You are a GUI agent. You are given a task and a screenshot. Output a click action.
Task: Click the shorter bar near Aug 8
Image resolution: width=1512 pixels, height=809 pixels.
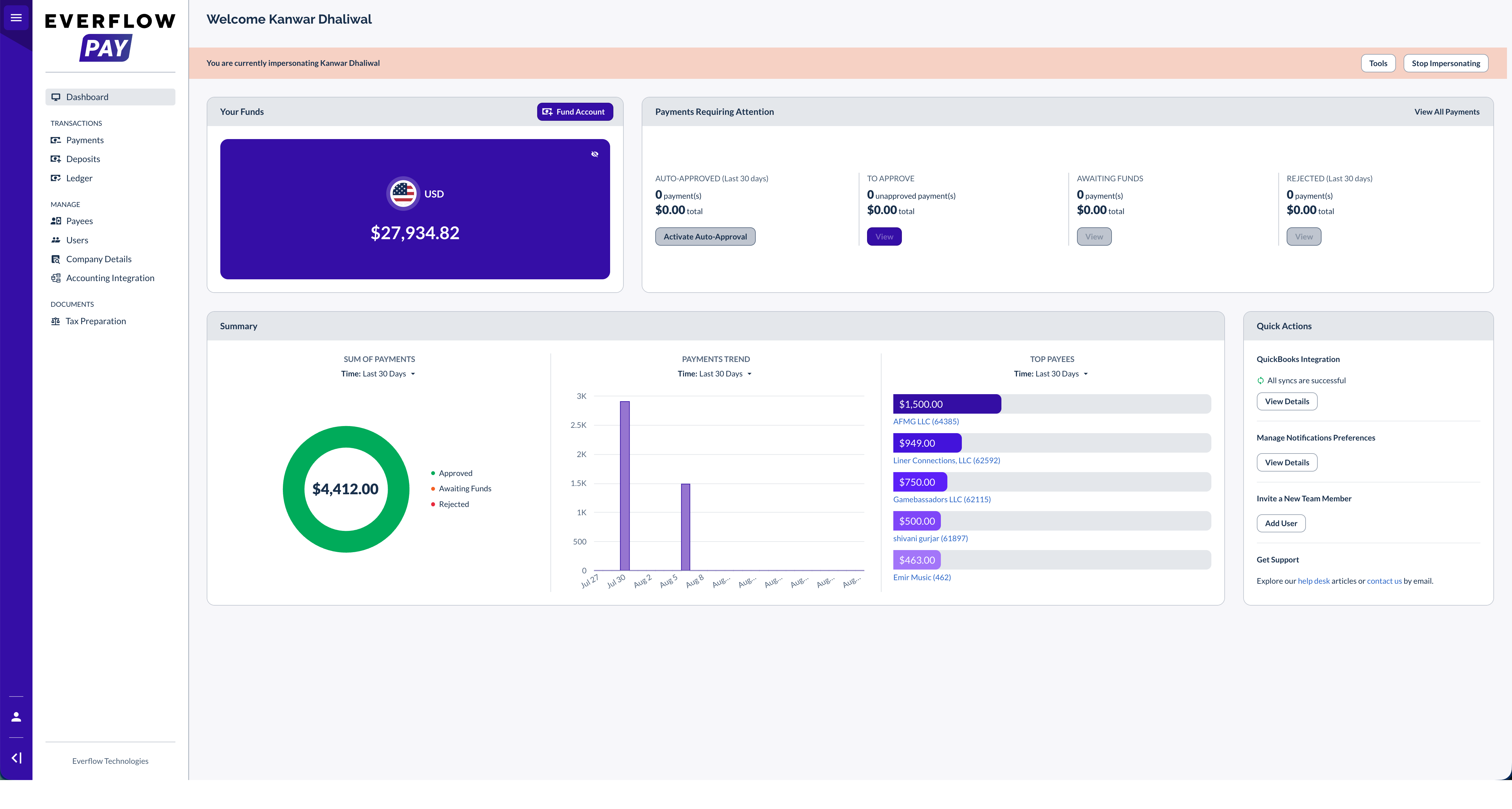(685, 527)
